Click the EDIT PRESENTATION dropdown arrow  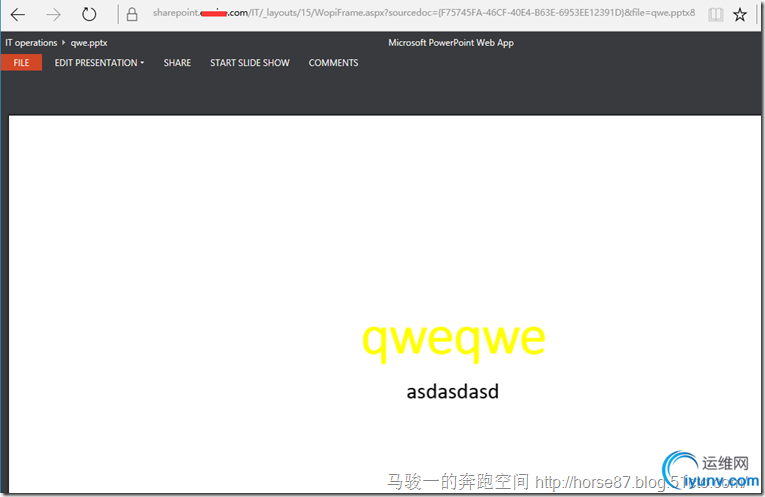(x=142, y=63)
